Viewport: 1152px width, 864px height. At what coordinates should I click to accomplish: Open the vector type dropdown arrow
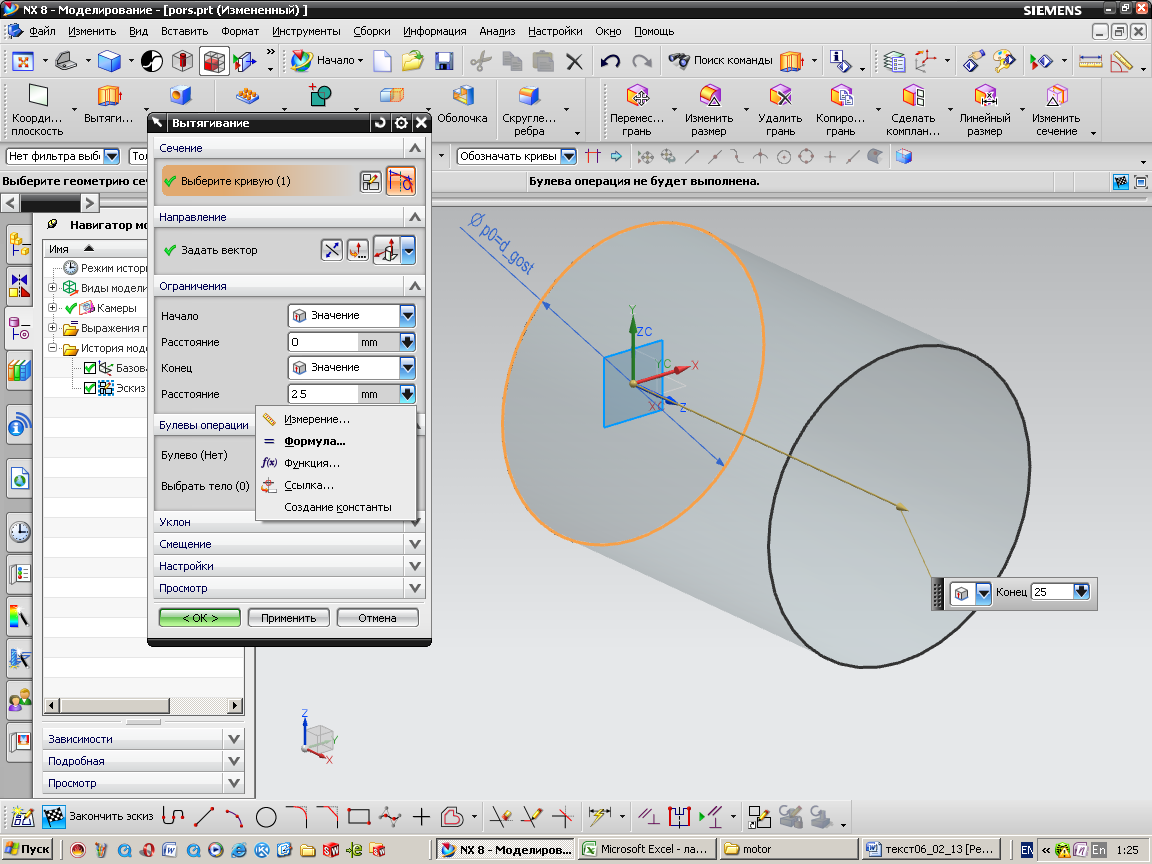click(408, 251)
